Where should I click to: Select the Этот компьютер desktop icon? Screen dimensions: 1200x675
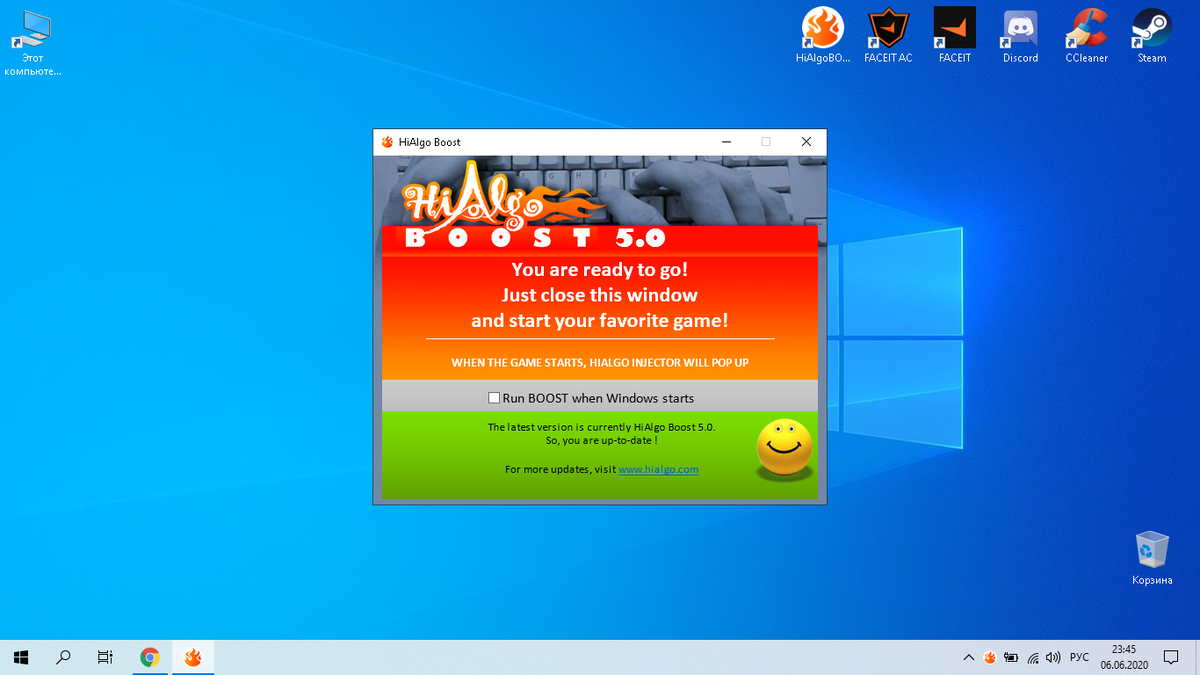pos(33,42)
